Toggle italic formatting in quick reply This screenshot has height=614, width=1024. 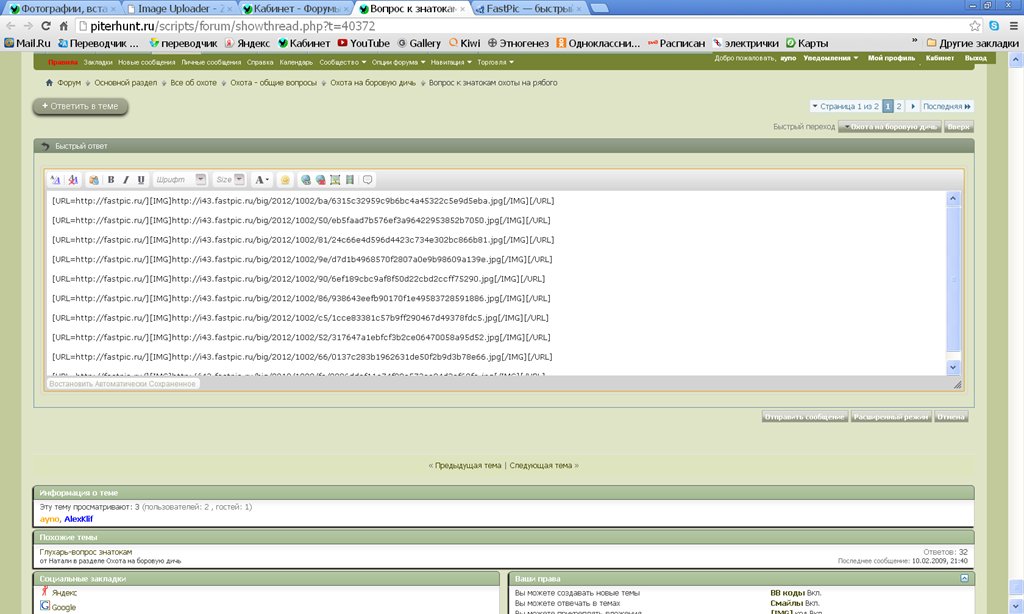126,180
